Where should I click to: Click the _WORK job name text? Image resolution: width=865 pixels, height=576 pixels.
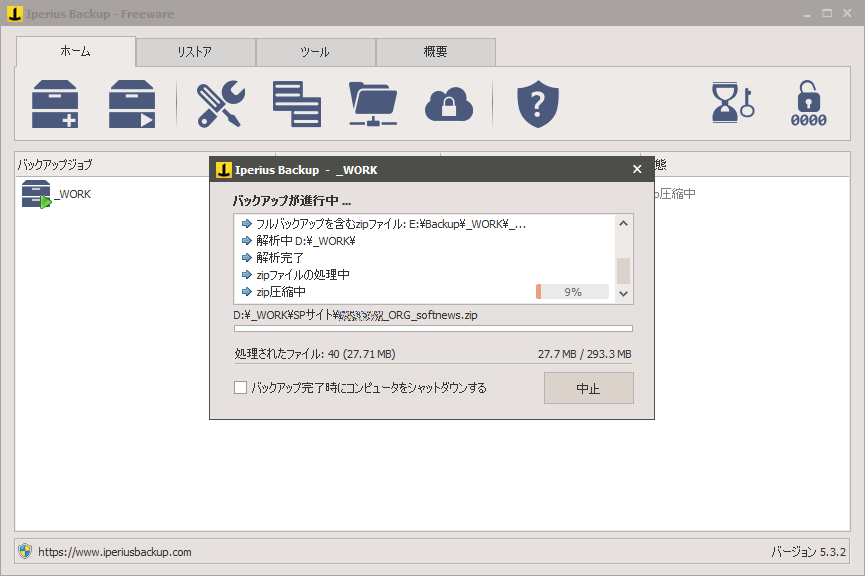[73, 194]
